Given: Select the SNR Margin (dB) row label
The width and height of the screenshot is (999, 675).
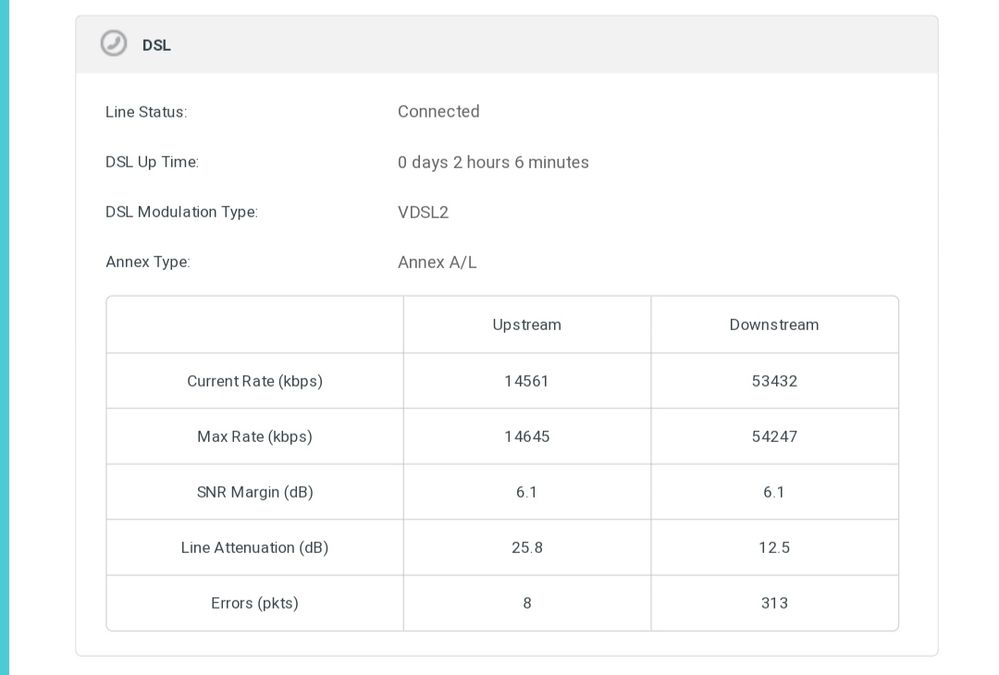Looking at the screenshot, I should click(255, 492).
